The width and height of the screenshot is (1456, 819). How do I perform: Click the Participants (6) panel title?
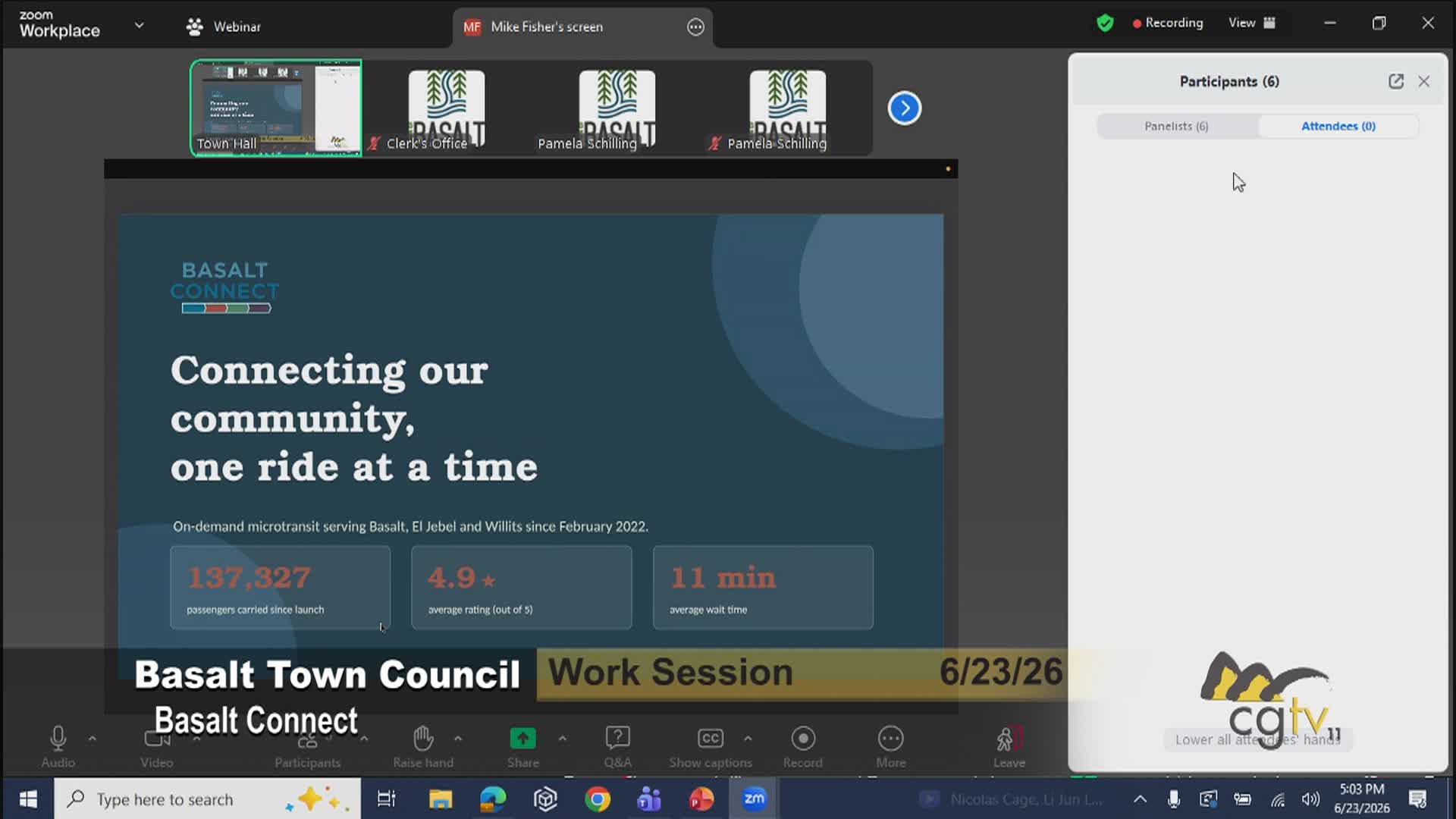click(1228, 81)
